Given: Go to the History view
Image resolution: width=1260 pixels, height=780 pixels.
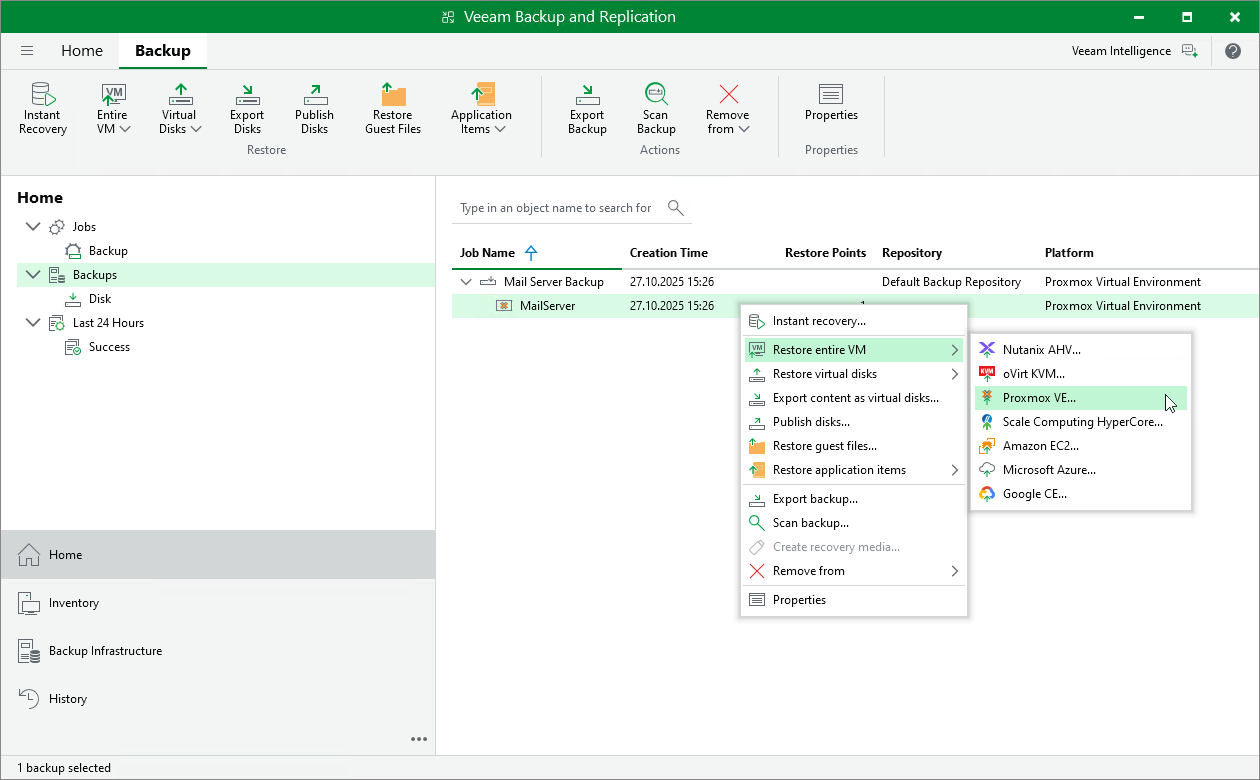Looking at the screenshot, I should click(x=68, y=699).
